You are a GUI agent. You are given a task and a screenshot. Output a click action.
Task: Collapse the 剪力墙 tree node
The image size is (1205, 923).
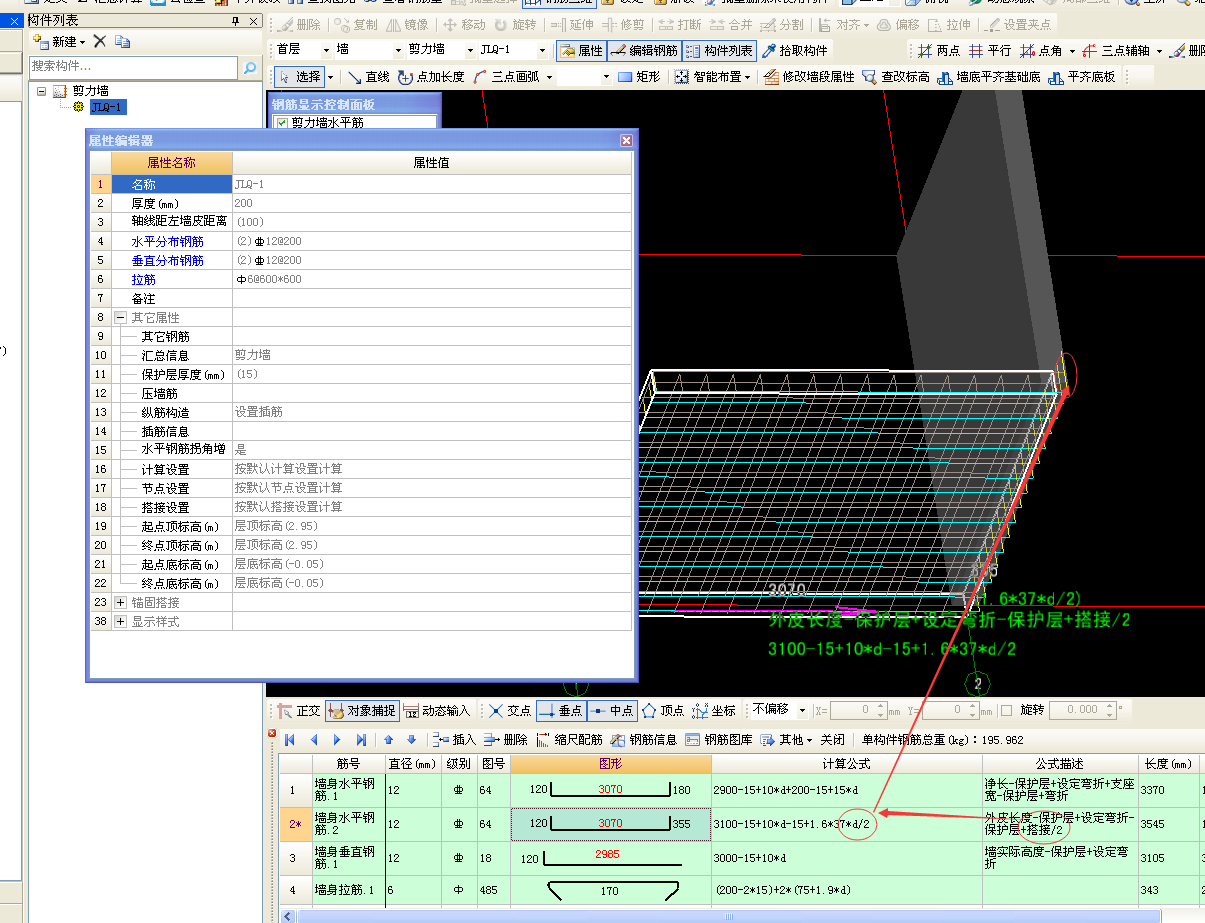click(42, 91)
